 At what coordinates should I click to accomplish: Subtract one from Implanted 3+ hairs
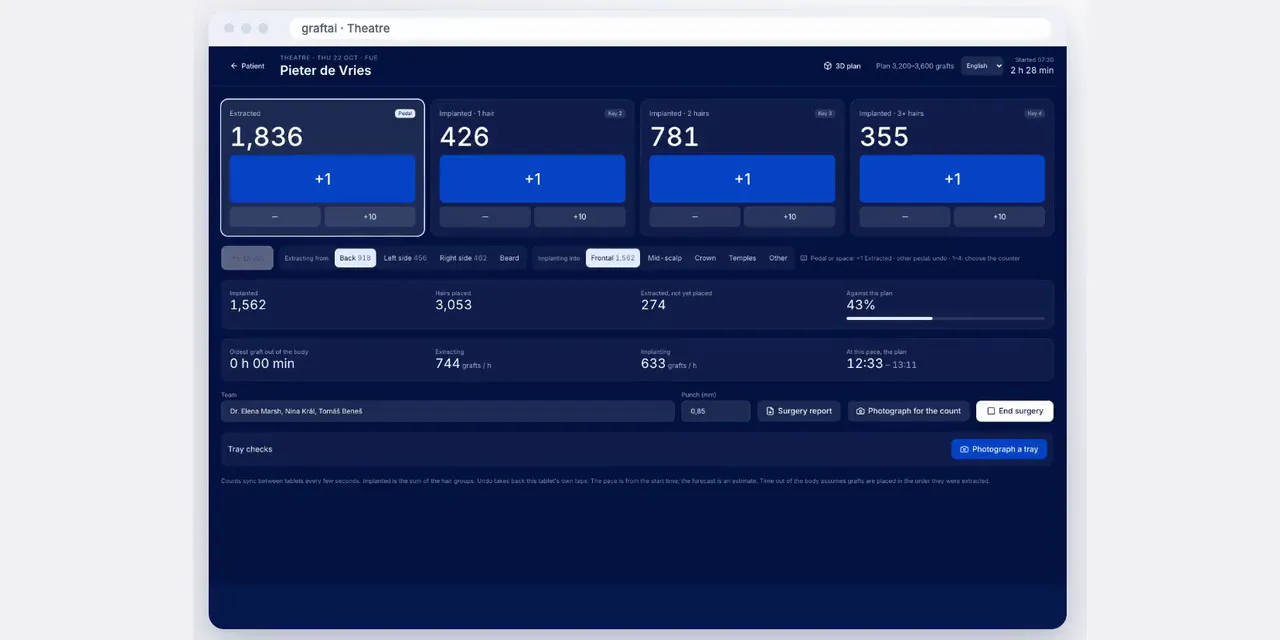pyautogui.click(x=905, y=217)
